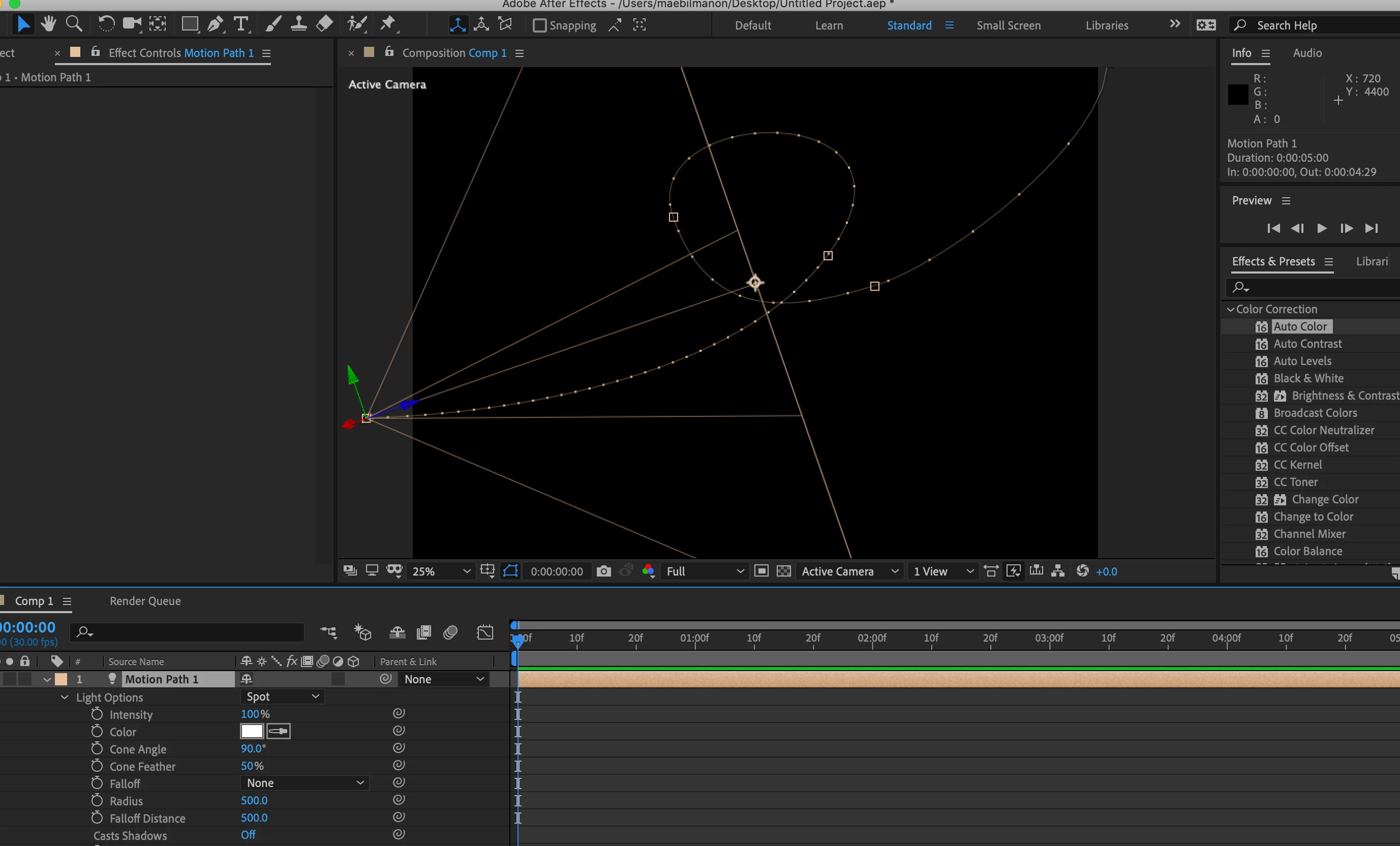Viewport: 1400px width, 846px height.
Task: Click the white light Color swatch
Action: [x=252, y=731]
